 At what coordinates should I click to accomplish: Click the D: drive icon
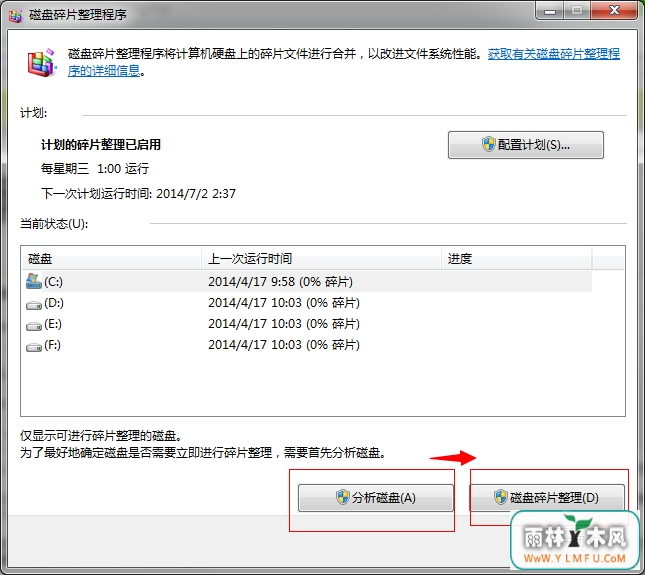(x=33, y=305)
